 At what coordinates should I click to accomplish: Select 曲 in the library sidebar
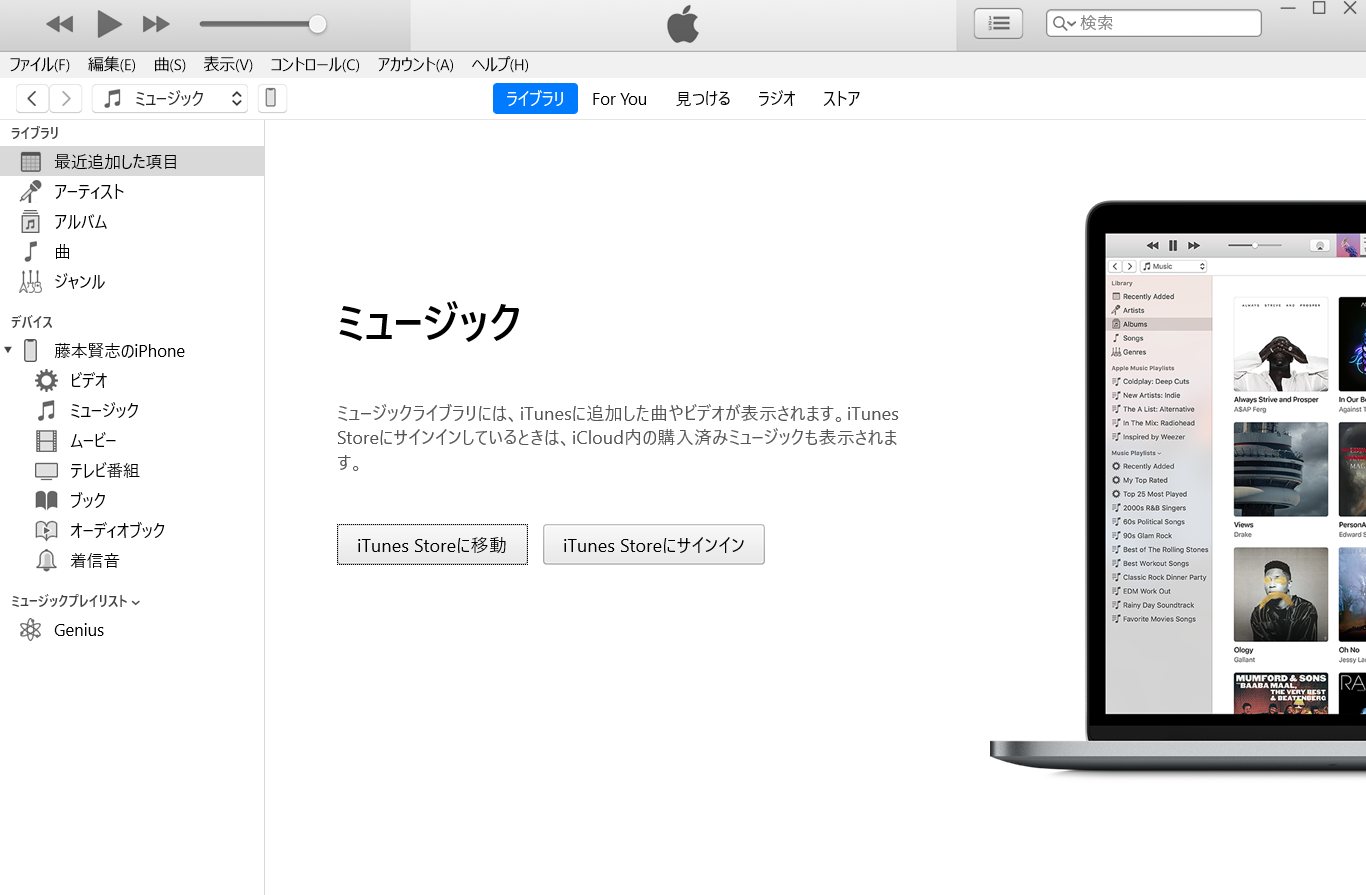(x=132, y=251)
